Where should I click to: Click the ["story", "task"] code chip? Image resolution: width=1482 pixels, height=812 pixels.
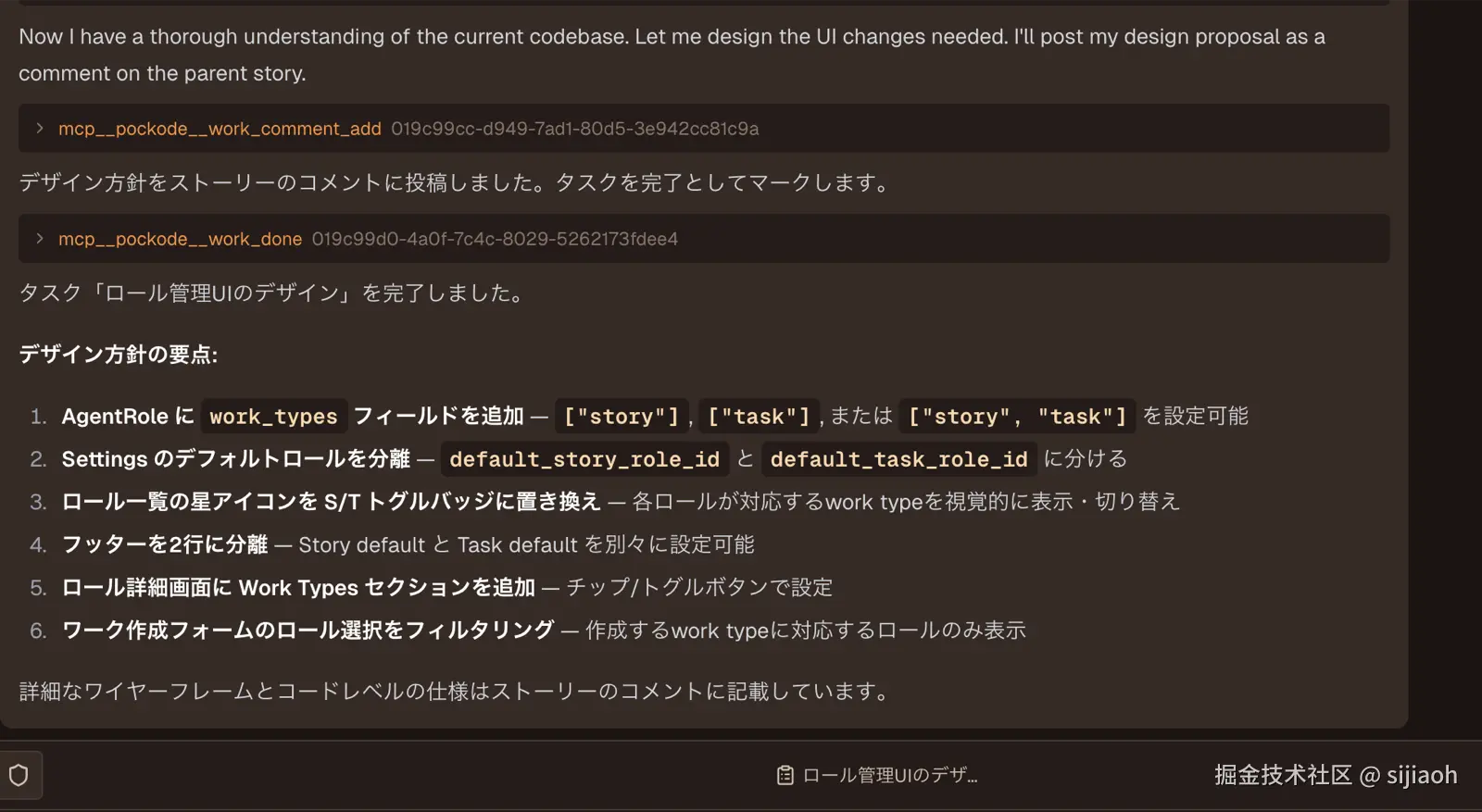(1017, 416)
